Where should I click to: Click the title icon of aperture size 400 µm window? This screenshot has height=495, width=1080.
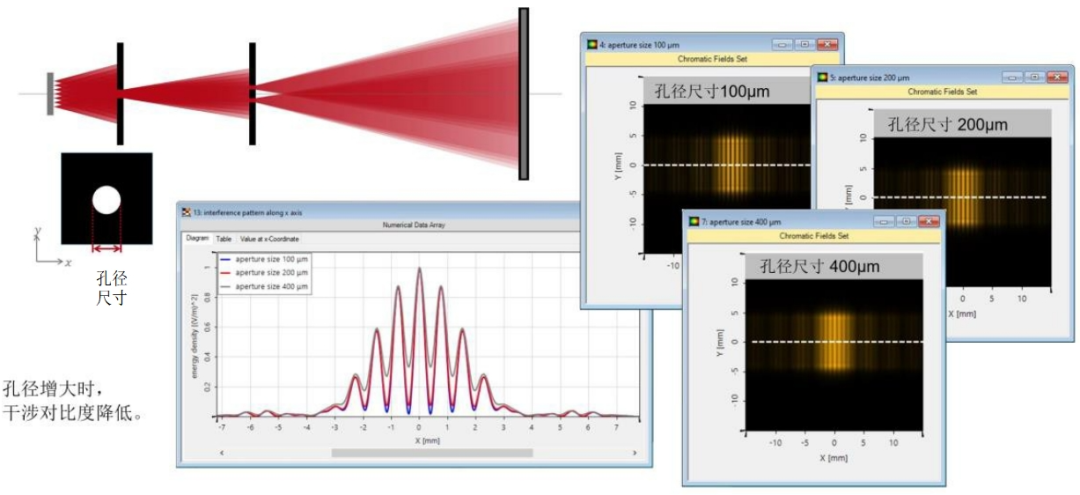click(694, 222)
